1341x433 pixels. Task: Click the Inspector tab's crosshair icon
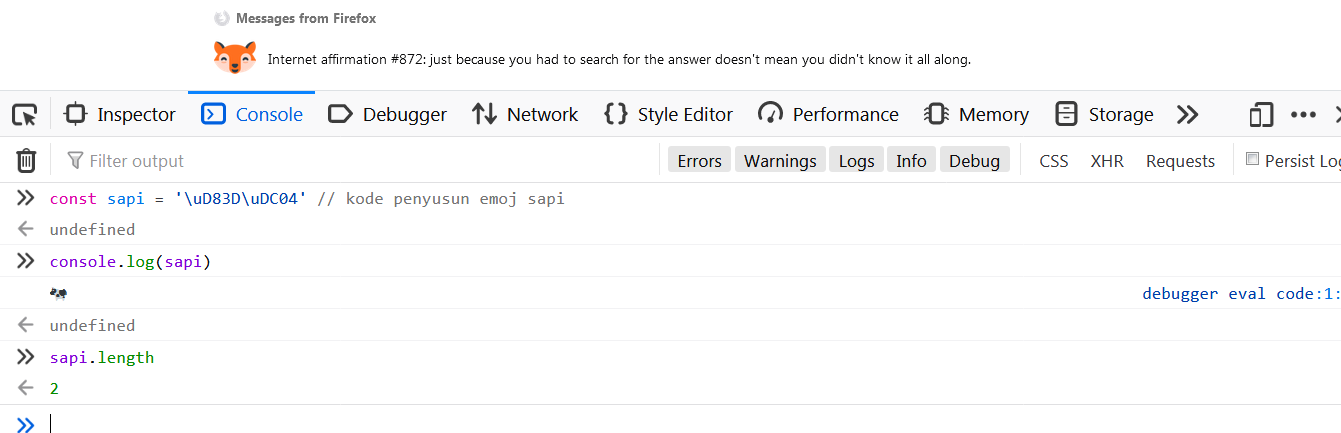76,114
